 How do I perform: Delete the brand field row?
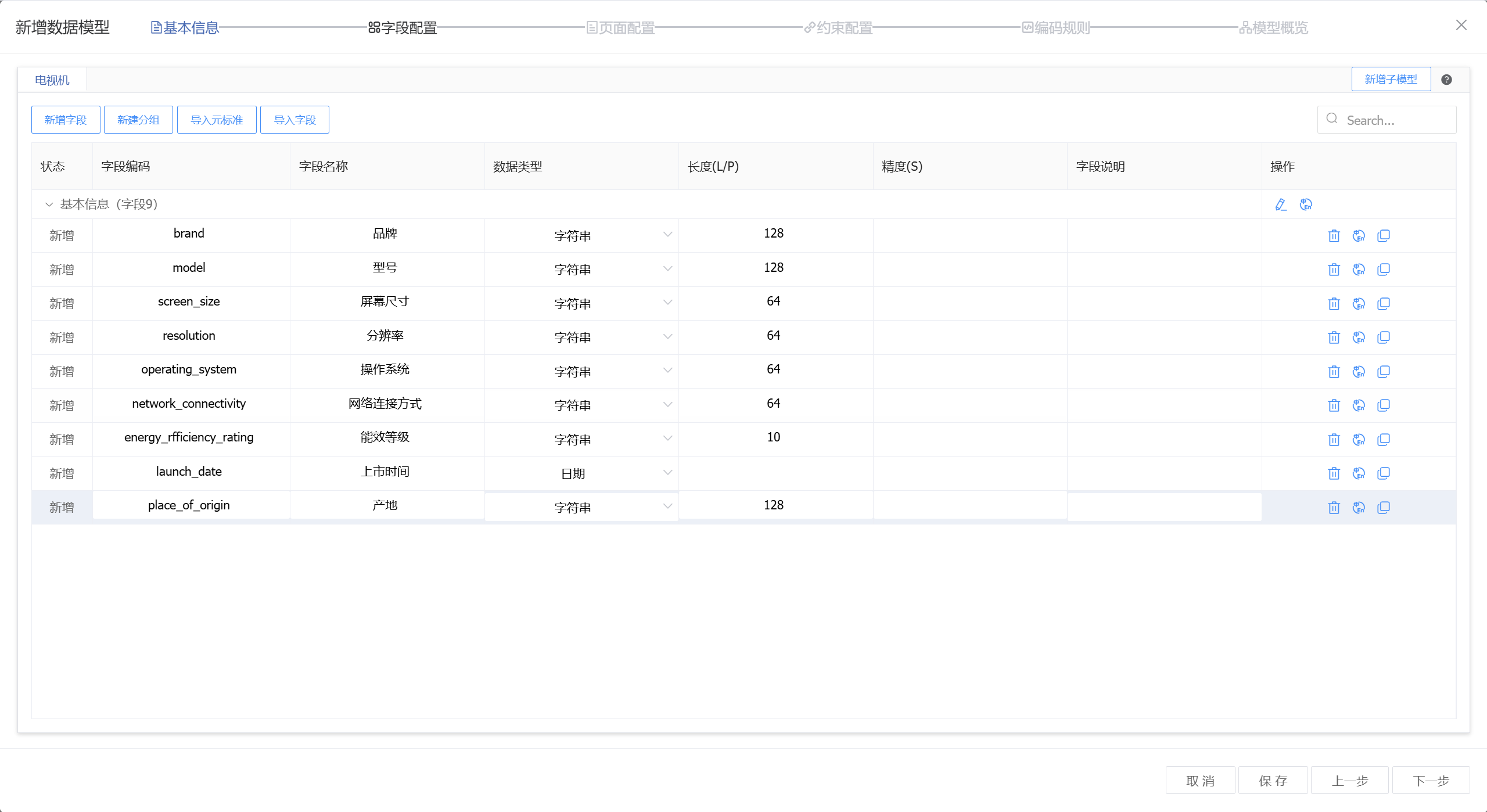1334,236
